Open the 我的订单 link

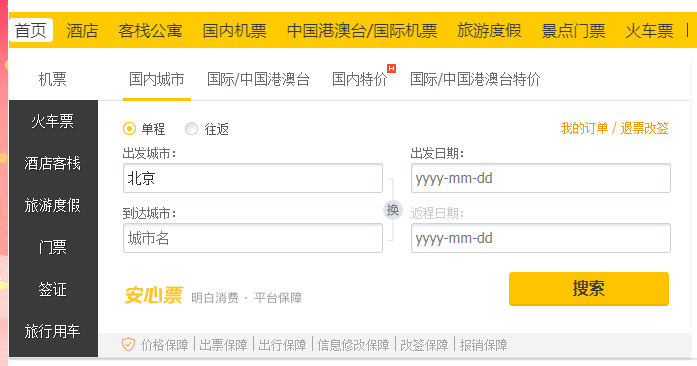point(584,129)
